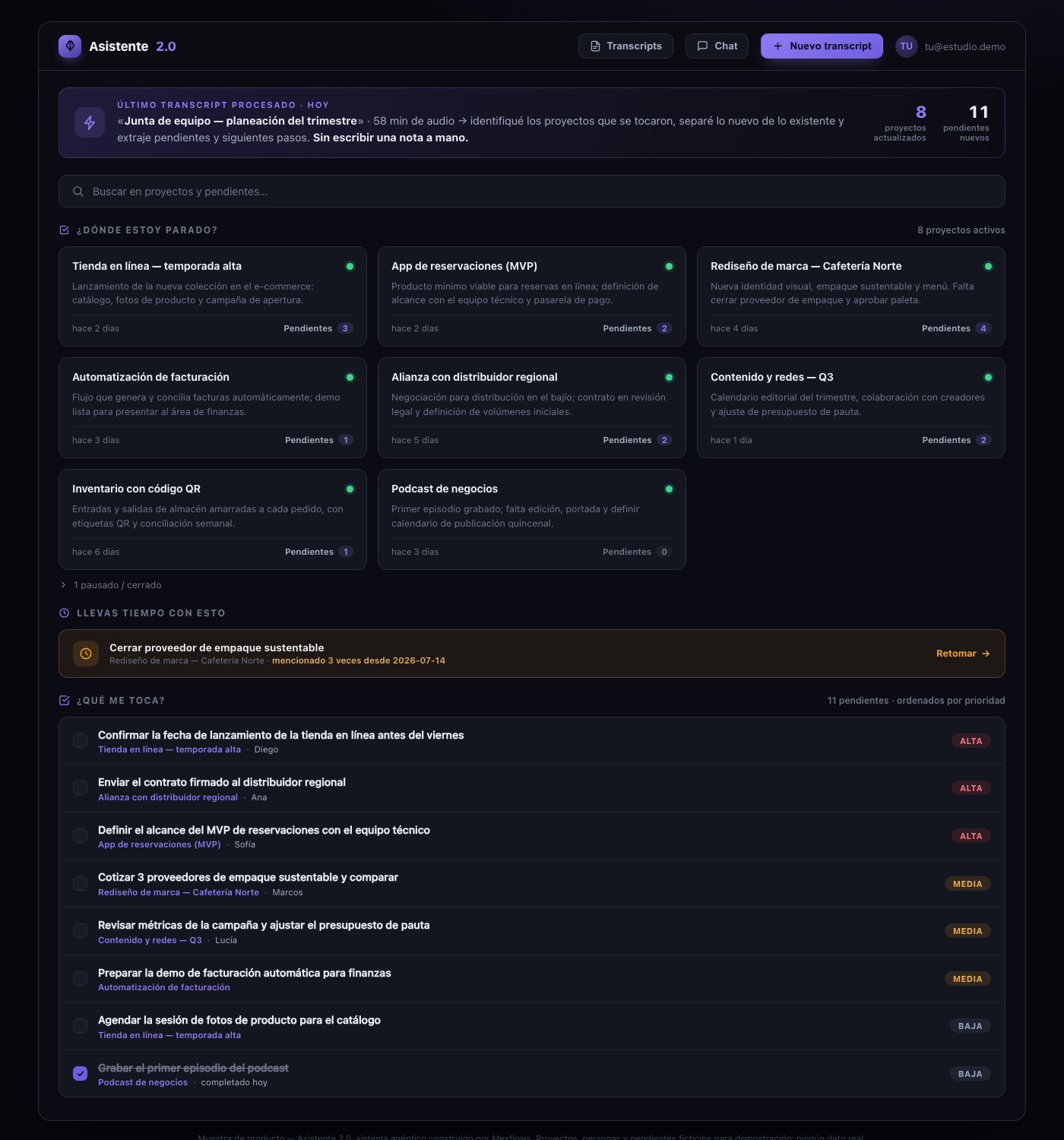
Task: Click "hace 6 días" on the Inventario card
Action: (x=96, y=552)
